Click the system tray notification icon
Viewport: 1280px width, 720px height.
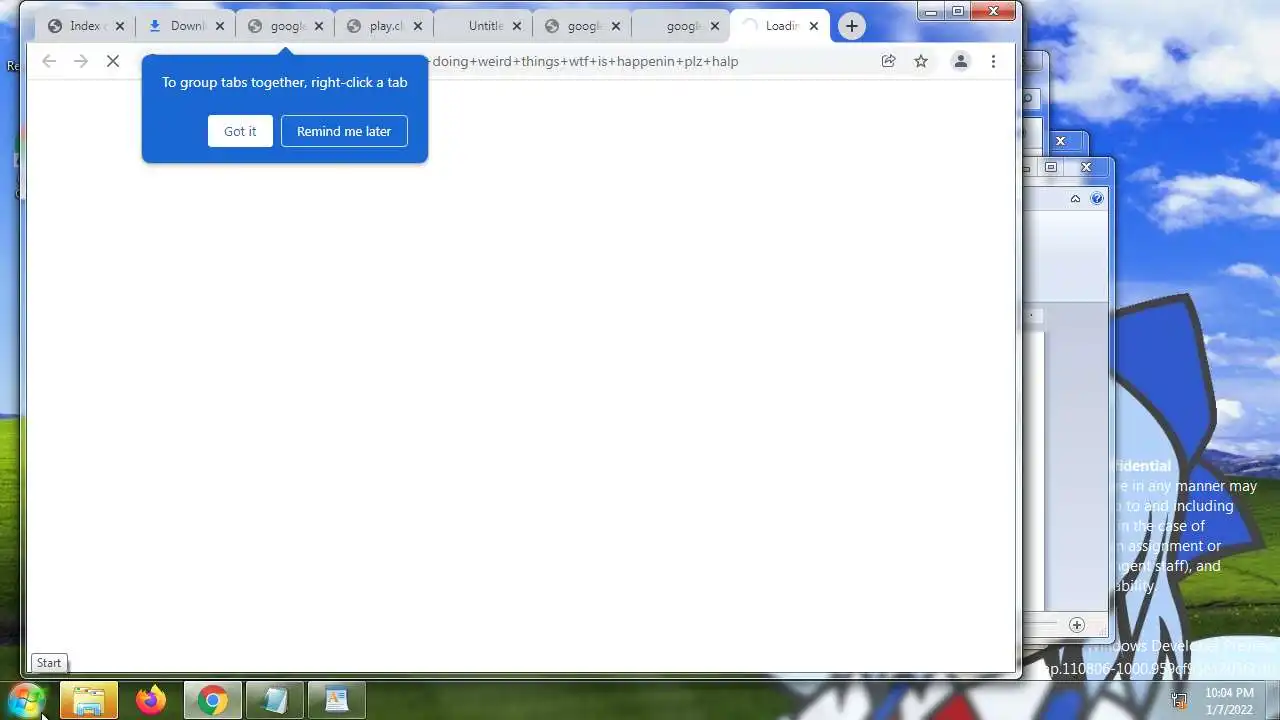coord(1179,701)
